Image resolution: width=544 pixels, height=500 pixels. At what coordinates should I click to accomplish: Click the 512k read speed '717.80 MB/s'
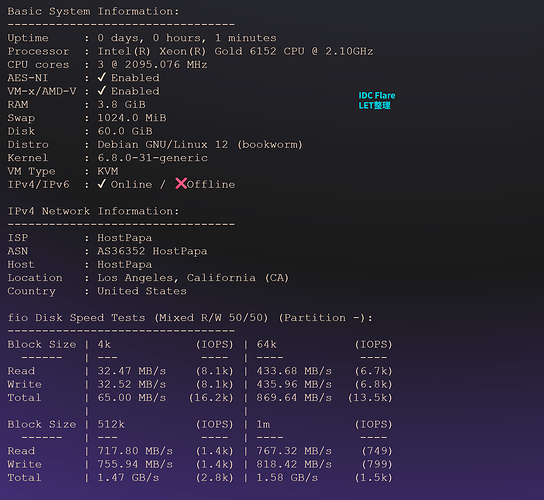coord(135,451)
